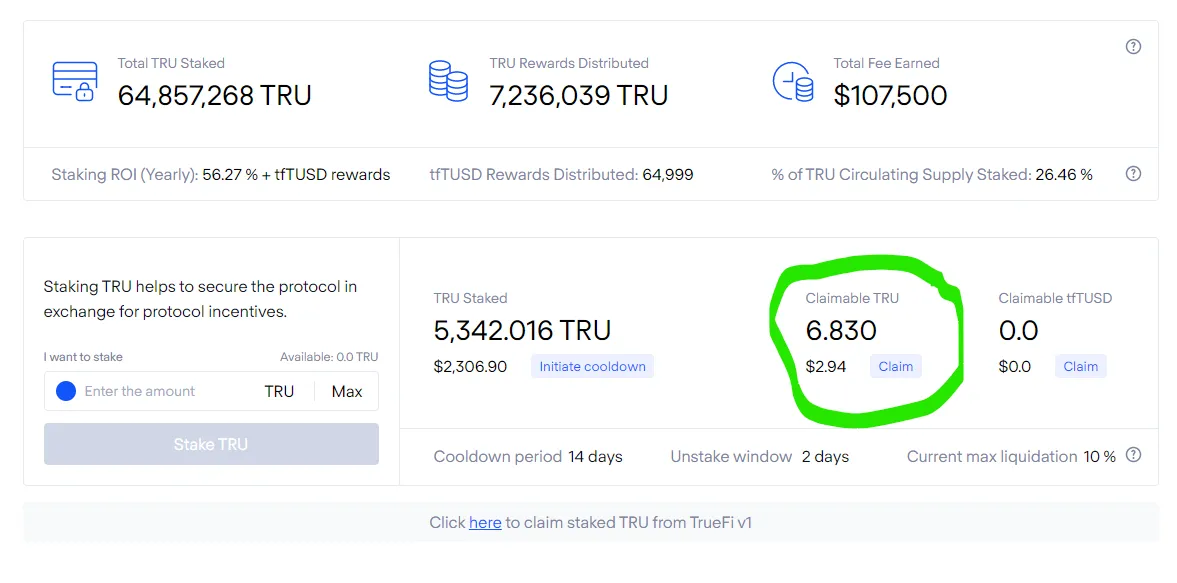Click the Unstake window 2 days text
This screenshot has height=583, width=1177.
click(x=760, y=456)
